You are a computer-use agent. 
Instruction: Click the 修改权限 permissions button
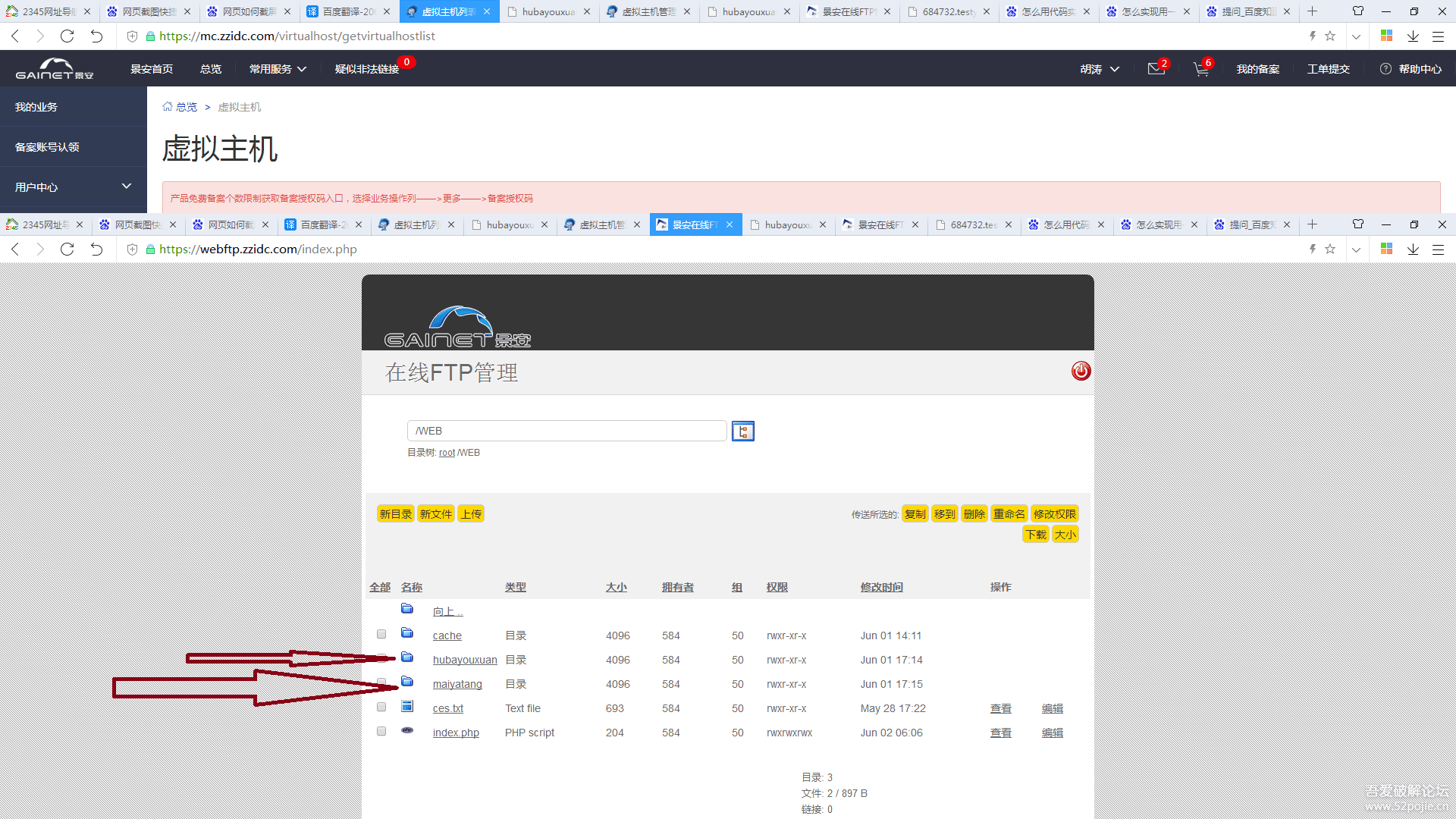1054,514
